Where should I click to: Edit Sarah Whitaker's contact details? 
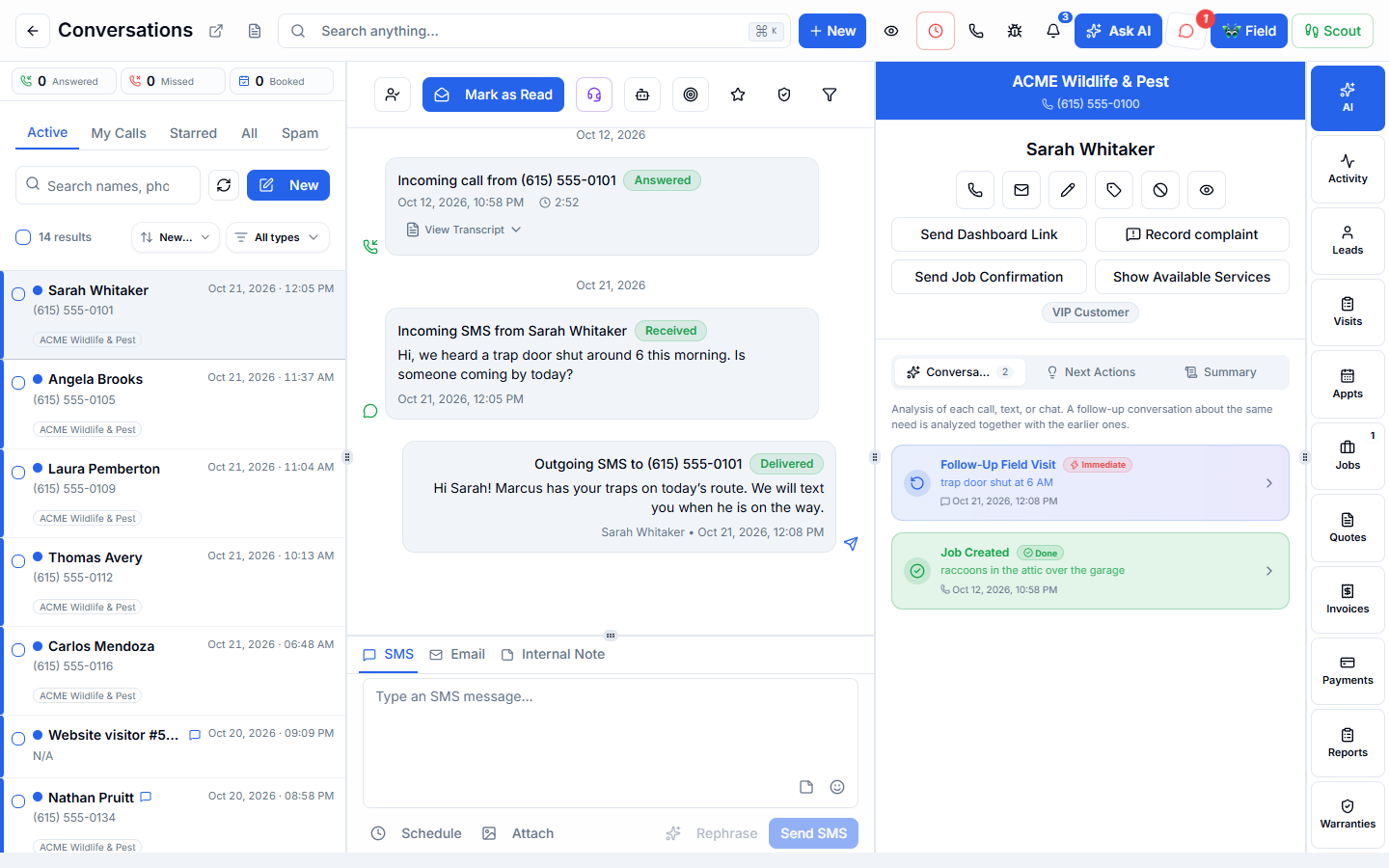tap(1068, 190)
